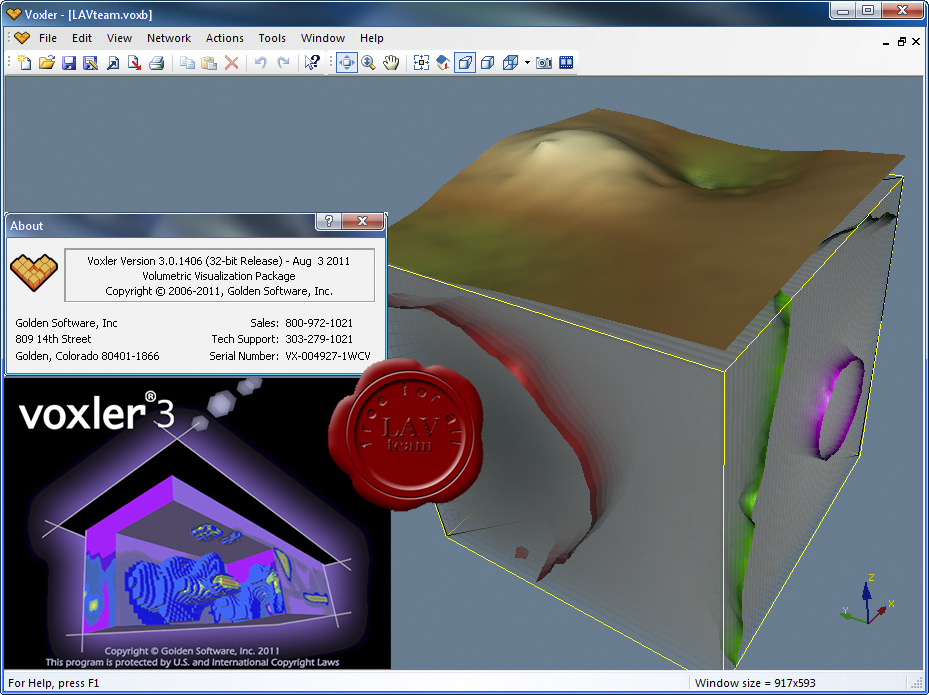This screenshot has width=929, height=695.
Task: Click the Save As toolbar icon
Action: (x=91, y=62)
